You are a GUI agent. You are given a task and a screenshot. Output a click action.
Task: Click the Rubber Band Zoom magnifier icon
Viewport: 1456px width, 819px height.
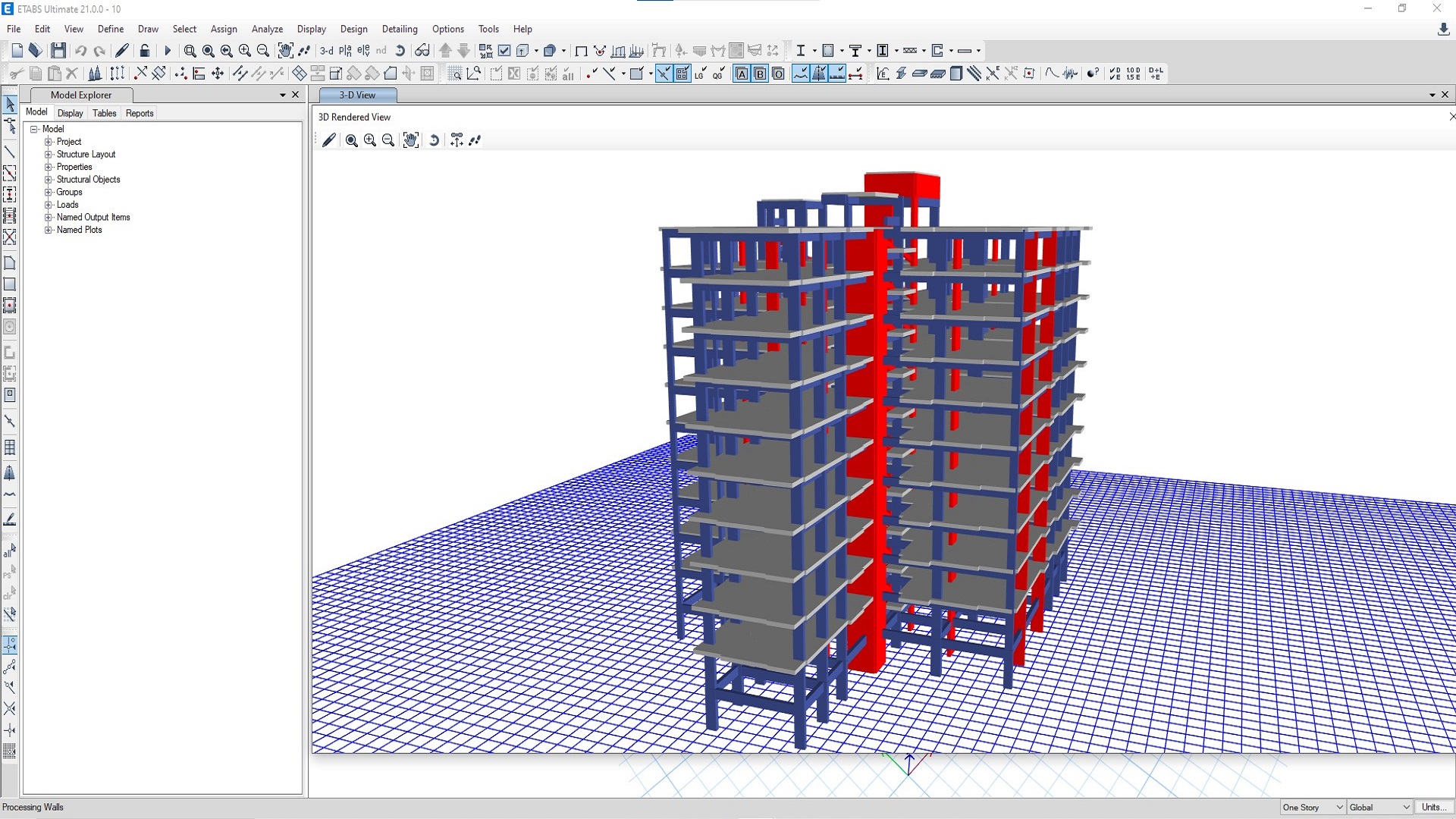point(190,51)
